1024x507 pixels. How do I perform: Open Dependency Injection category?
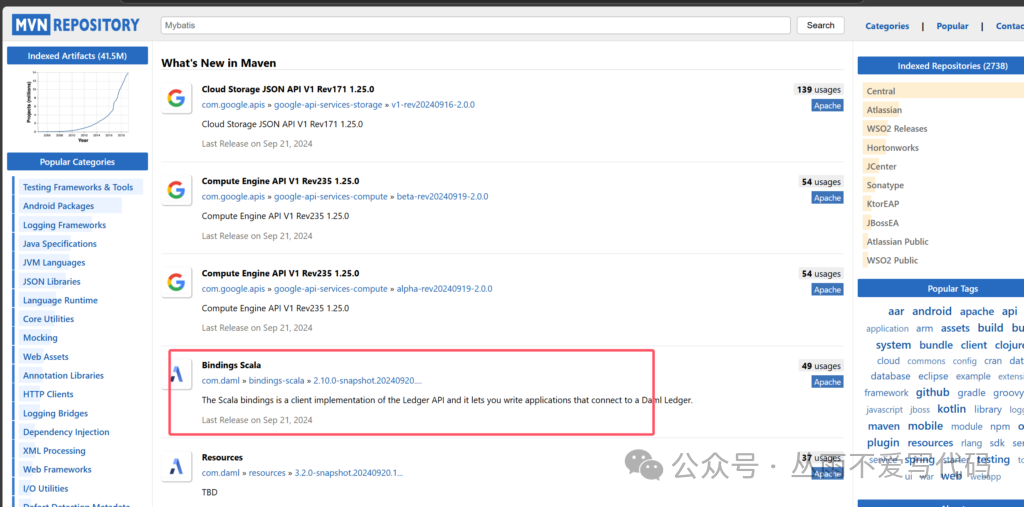pyautogui.click(x=66, y=432)
